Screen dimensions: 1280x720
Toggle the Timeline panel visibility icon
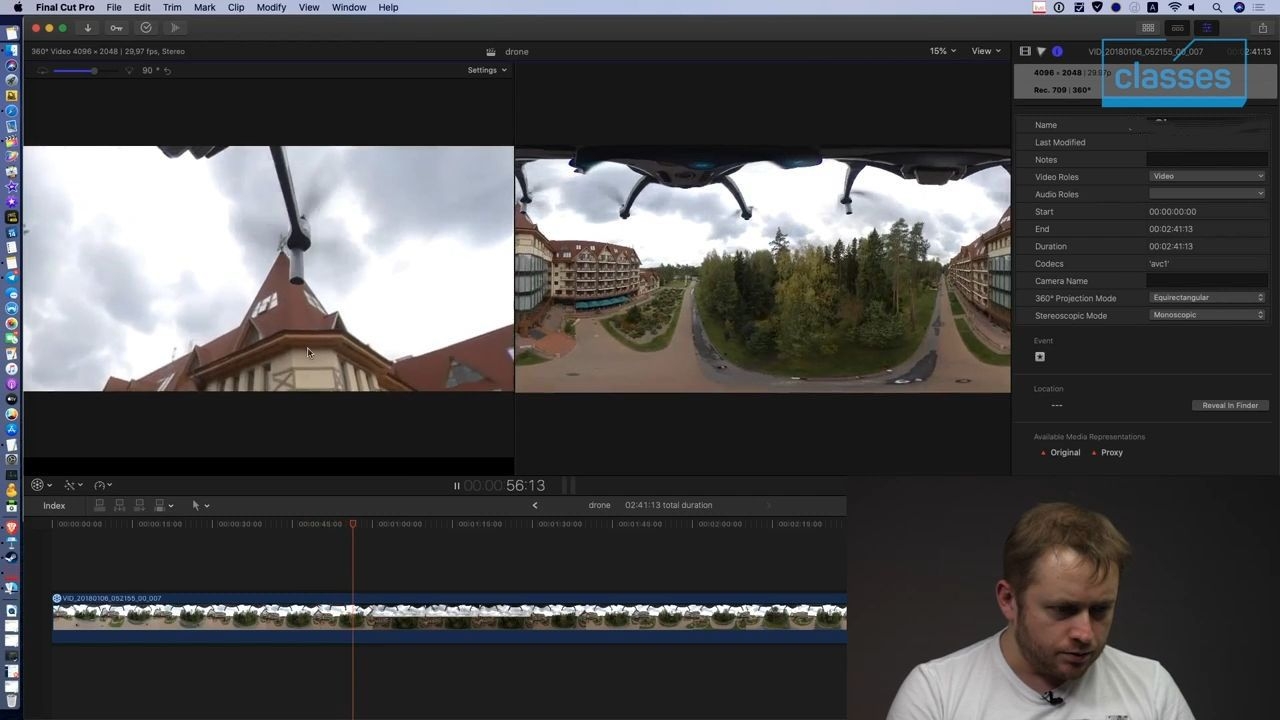[1178, 28]
